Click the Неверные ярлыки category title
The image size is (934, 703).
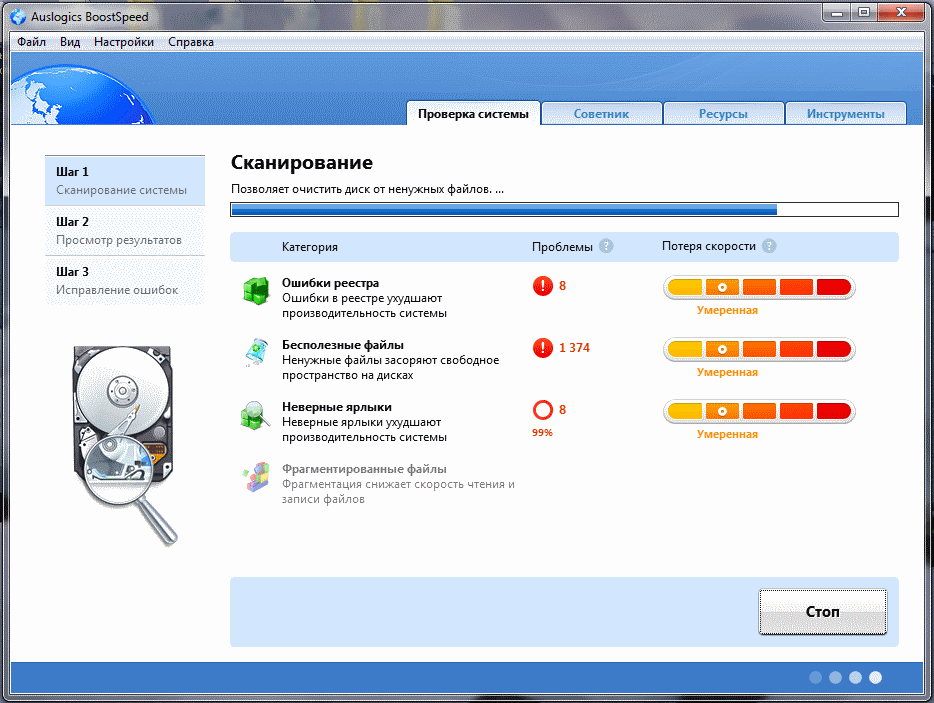337,407
